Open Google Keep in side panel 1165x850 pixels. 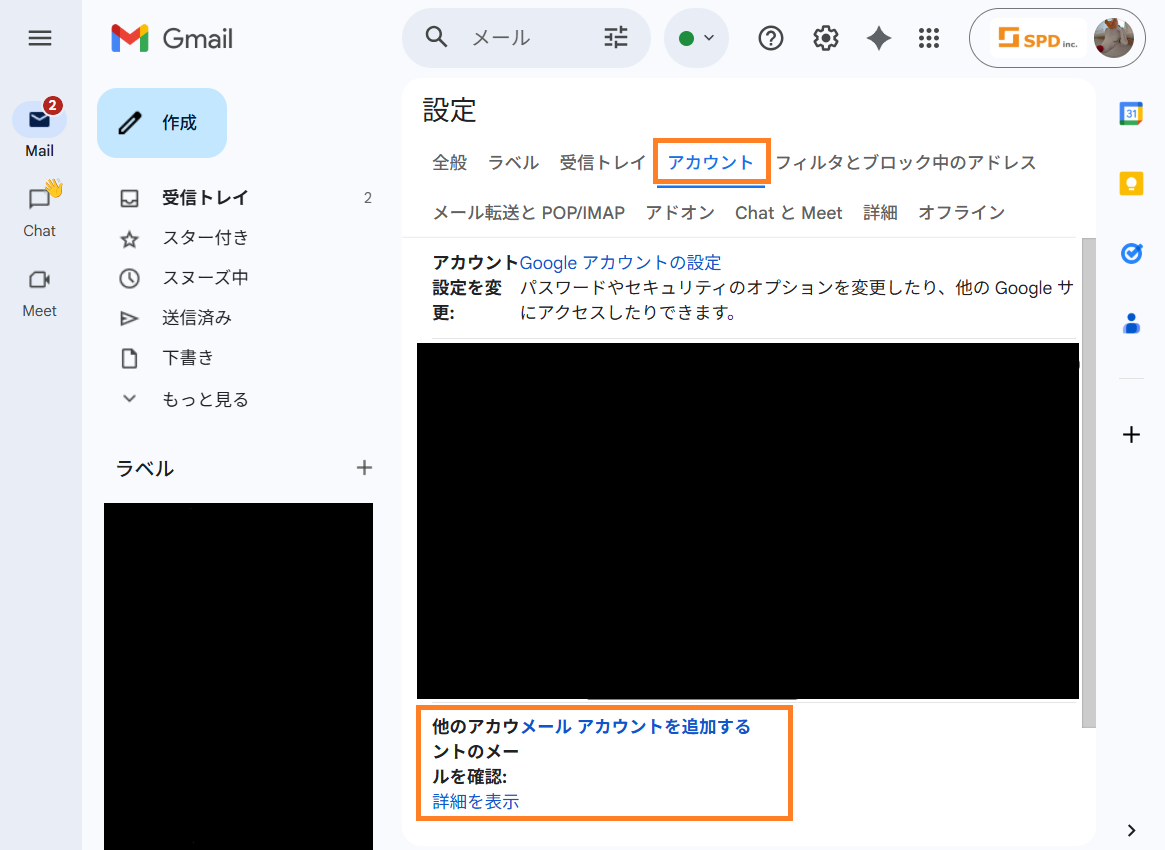pyautogui.click(x=1131, y=184)
